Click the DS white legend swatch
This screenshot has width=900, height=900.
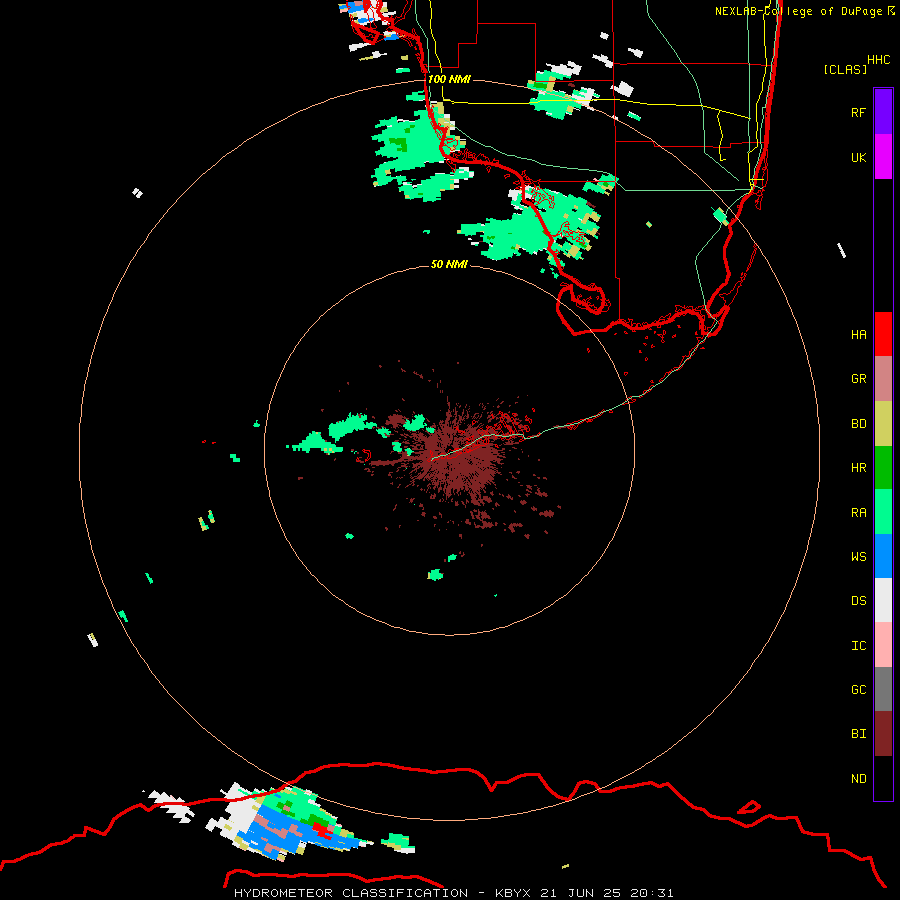click(x=883, y=600)
